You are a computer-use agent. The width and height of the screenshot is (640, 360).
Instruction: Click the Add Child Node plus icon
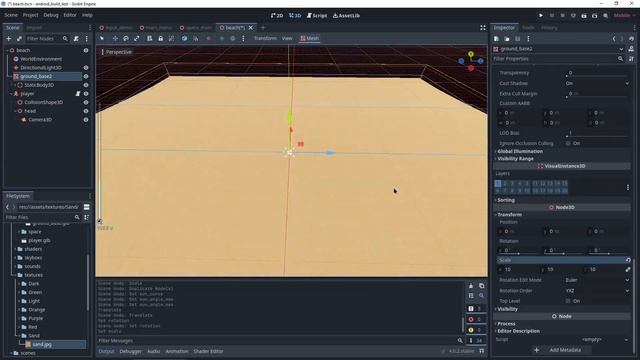pos(9,38)
